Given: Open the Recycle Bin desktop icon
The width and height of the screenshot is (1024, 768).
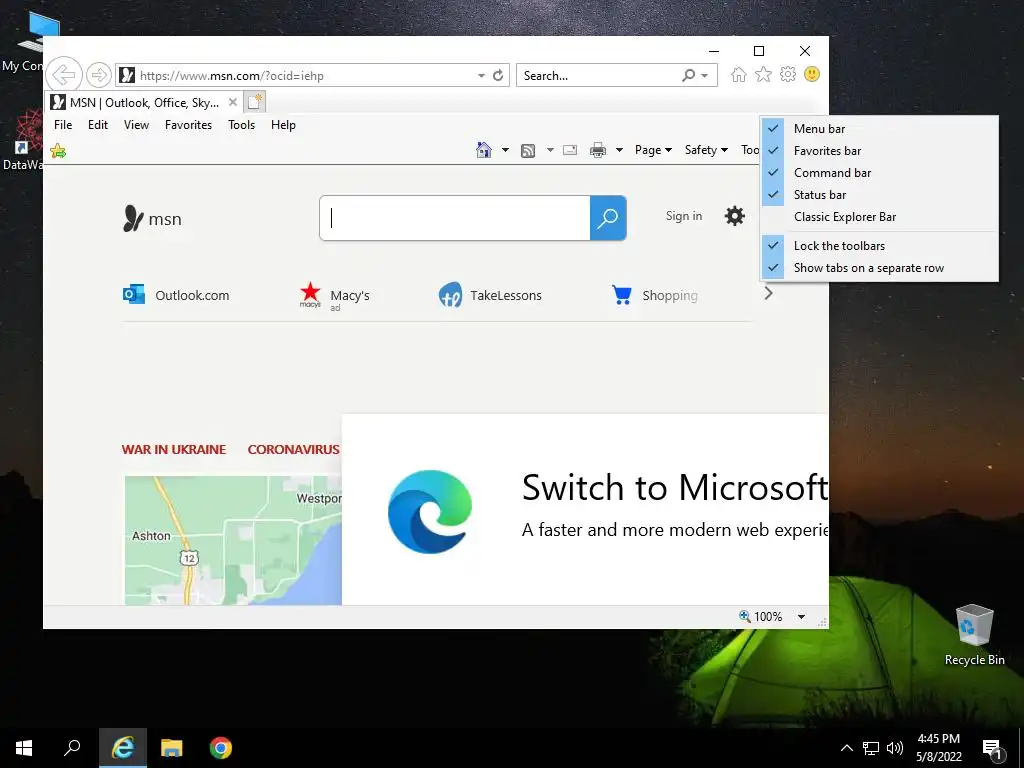Looking at the screenshot, I should 974,635.
